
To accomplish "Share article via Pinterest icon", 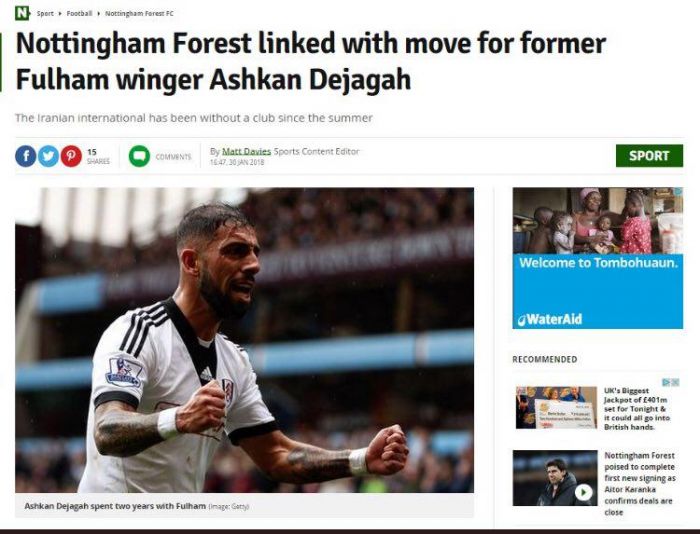I will pos(71,156).
